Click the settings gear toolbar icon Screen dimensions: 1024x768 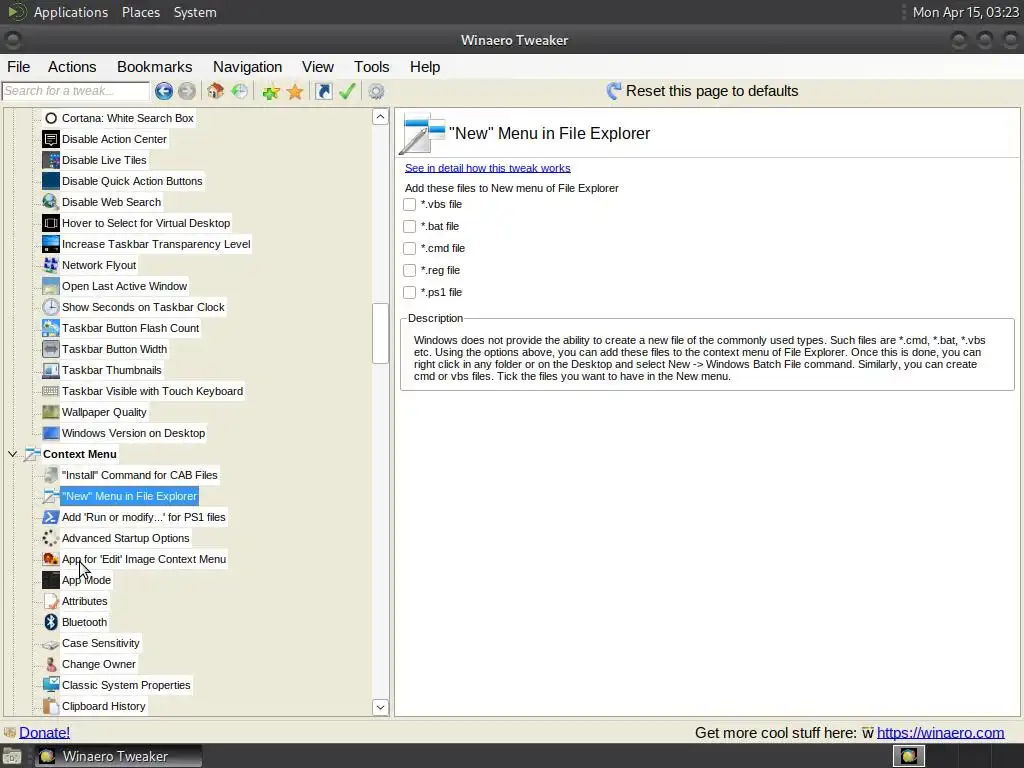click(376, 91)
